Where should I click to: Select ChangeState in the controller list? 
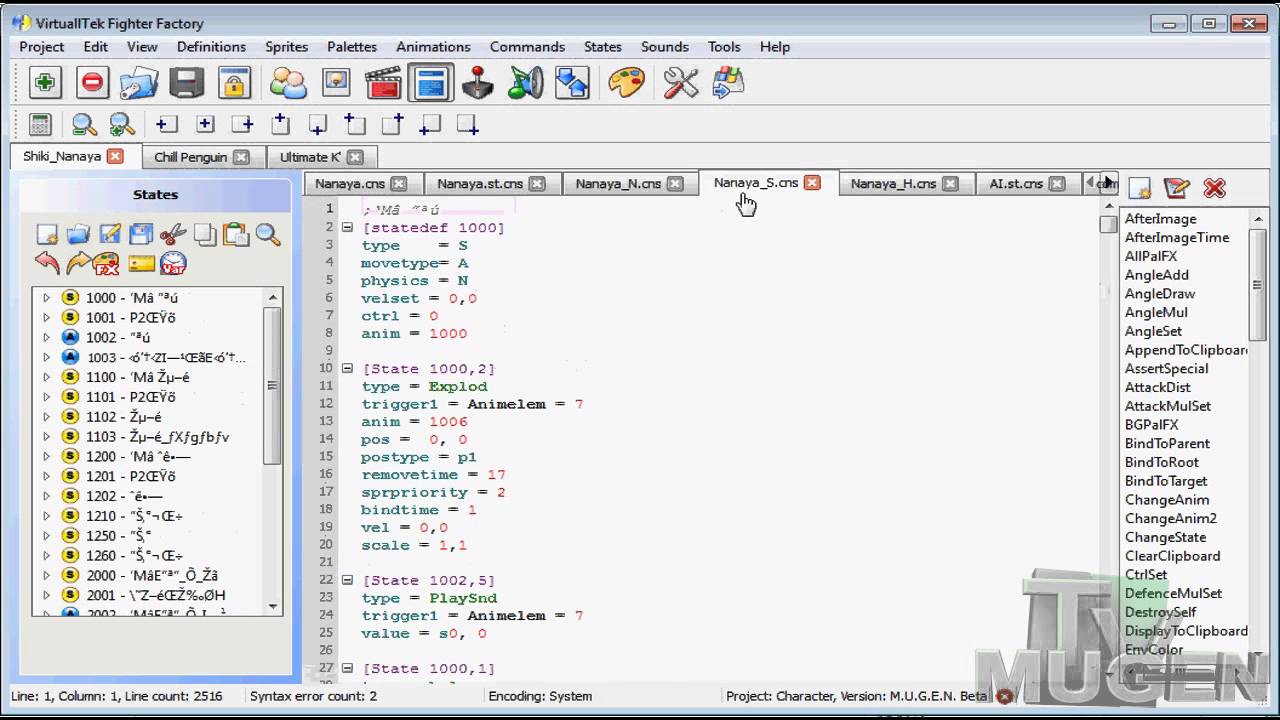(1165, 538)
